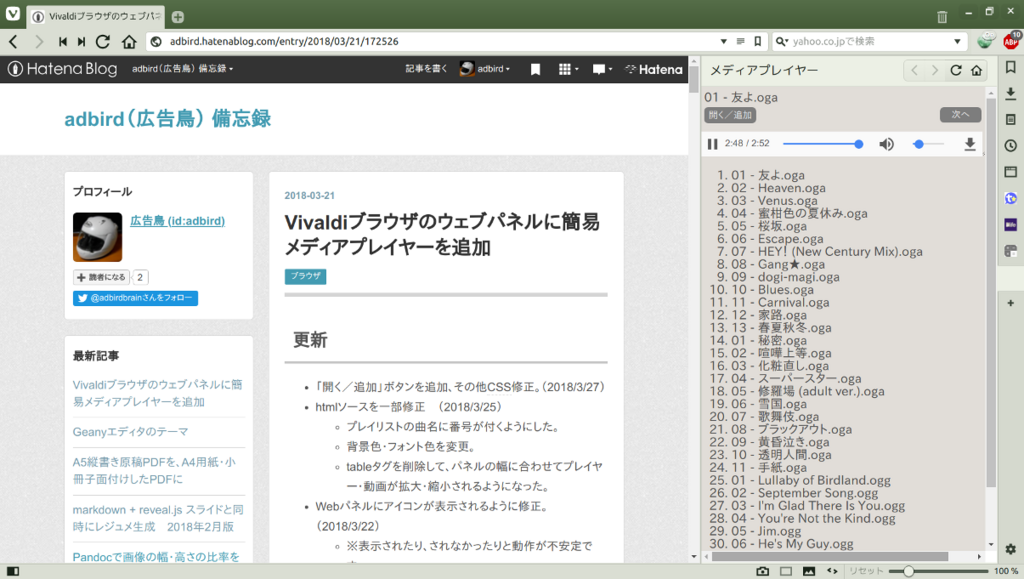Open the Adblock Plus extension
This screenshot has height=579, width=1024.
point(1011,41)
